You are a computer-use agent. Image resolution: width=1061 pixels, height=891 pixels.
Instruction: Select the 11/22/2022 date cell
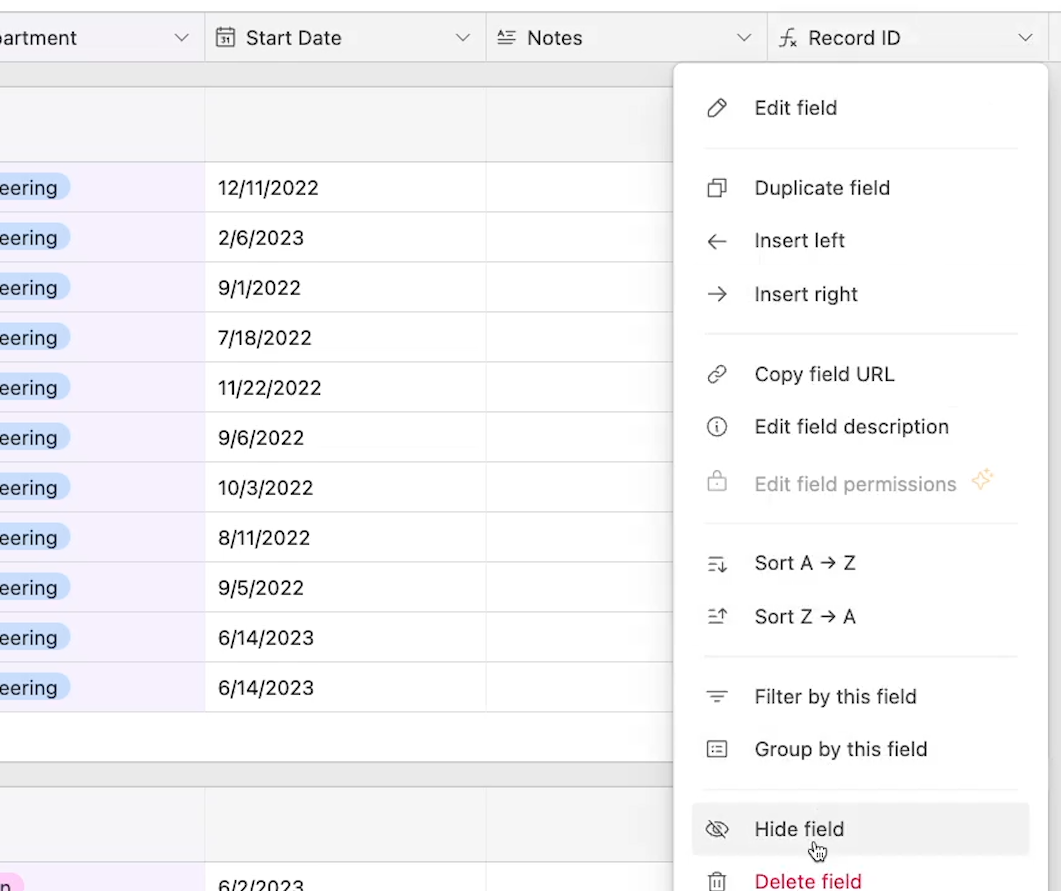345,388
